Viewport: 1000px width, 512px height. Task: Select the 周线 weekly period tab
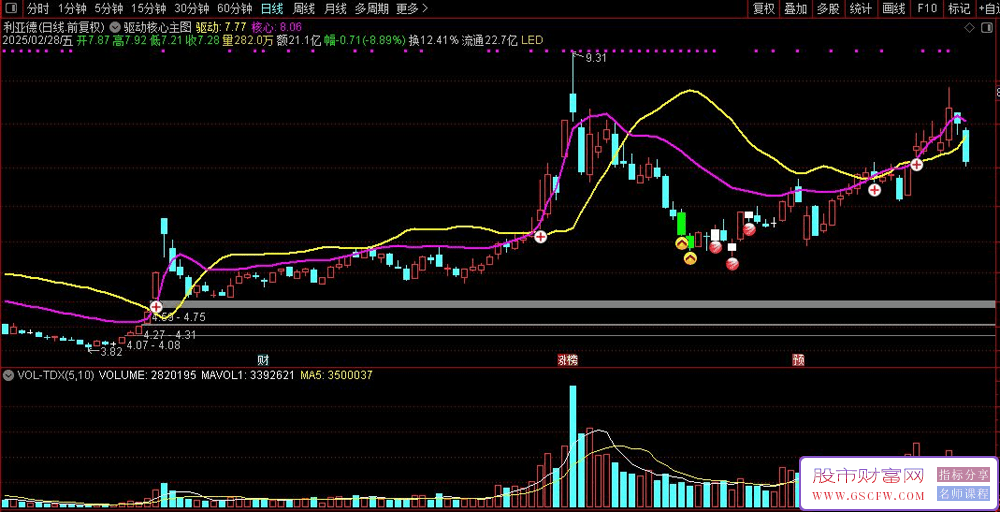[304, 8]
